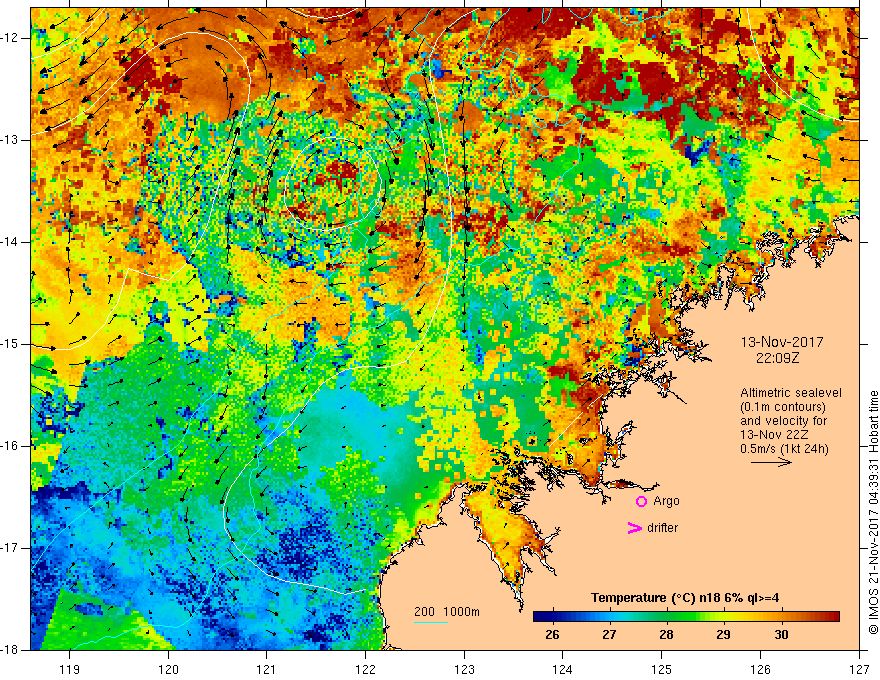This screenshot has width=880, height=680.
Task: Click the color bar tick label 26
Action: coord(552,635)
